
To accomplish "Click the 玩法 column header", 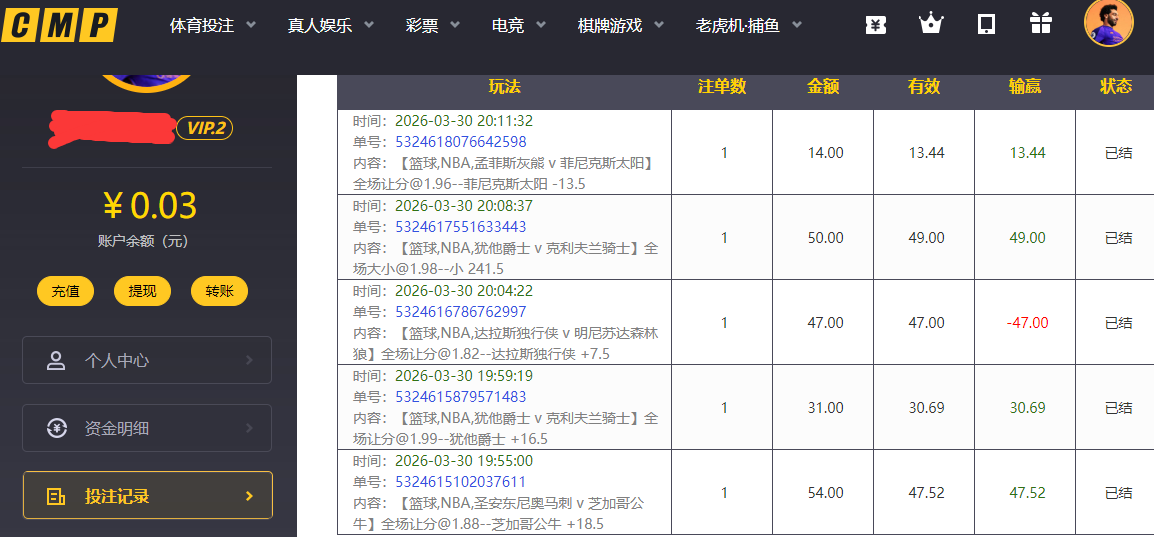I will tap(504, 87).
